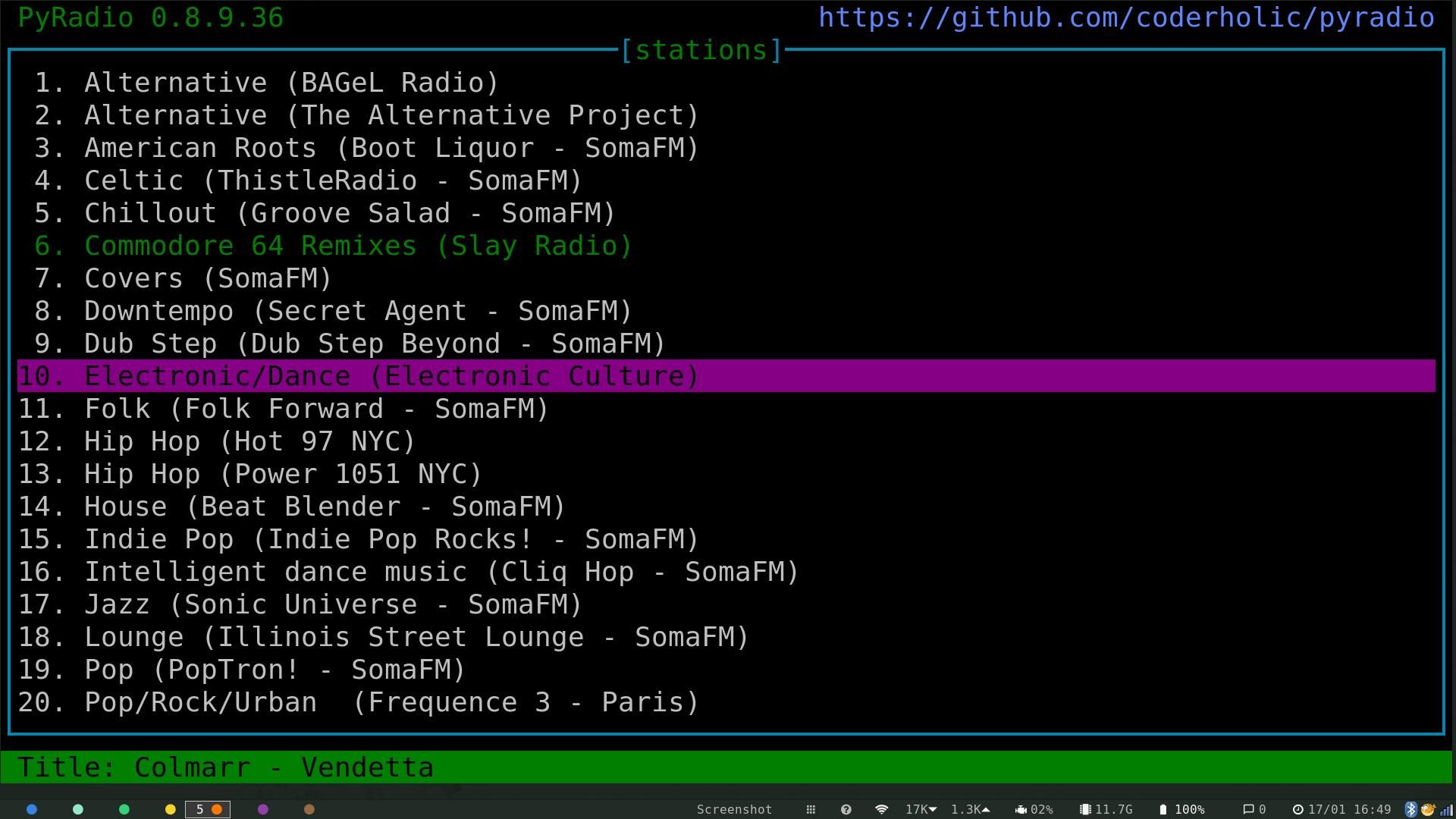Select Jazz Sonic Universe station

pyautogui.click(x=332, y=604)
